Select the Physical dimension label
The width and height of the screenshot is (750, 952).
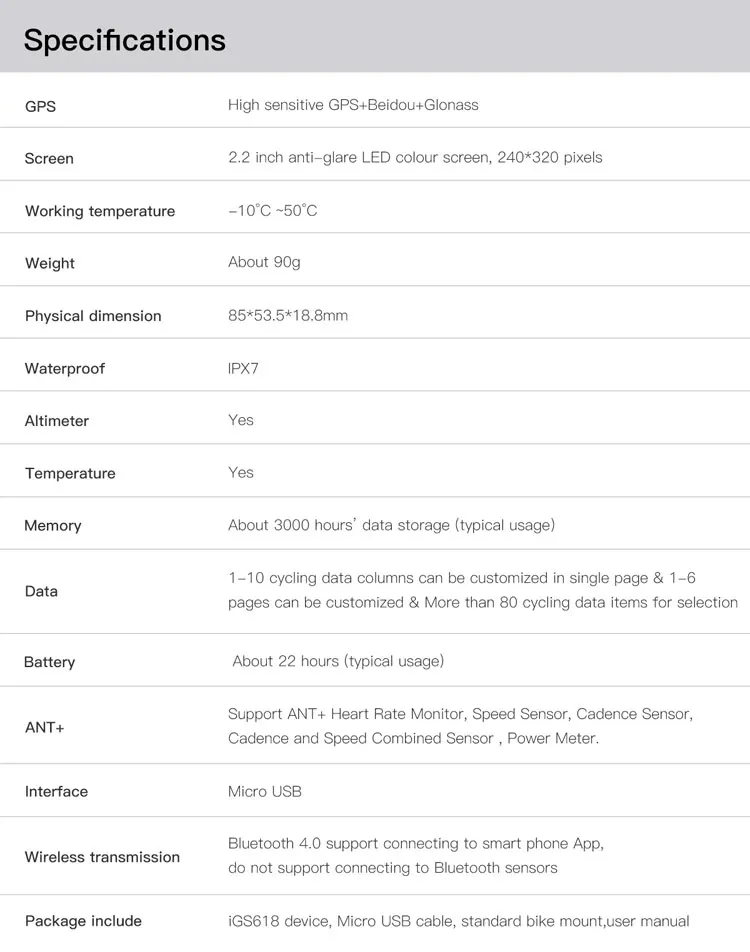(93, 316)
